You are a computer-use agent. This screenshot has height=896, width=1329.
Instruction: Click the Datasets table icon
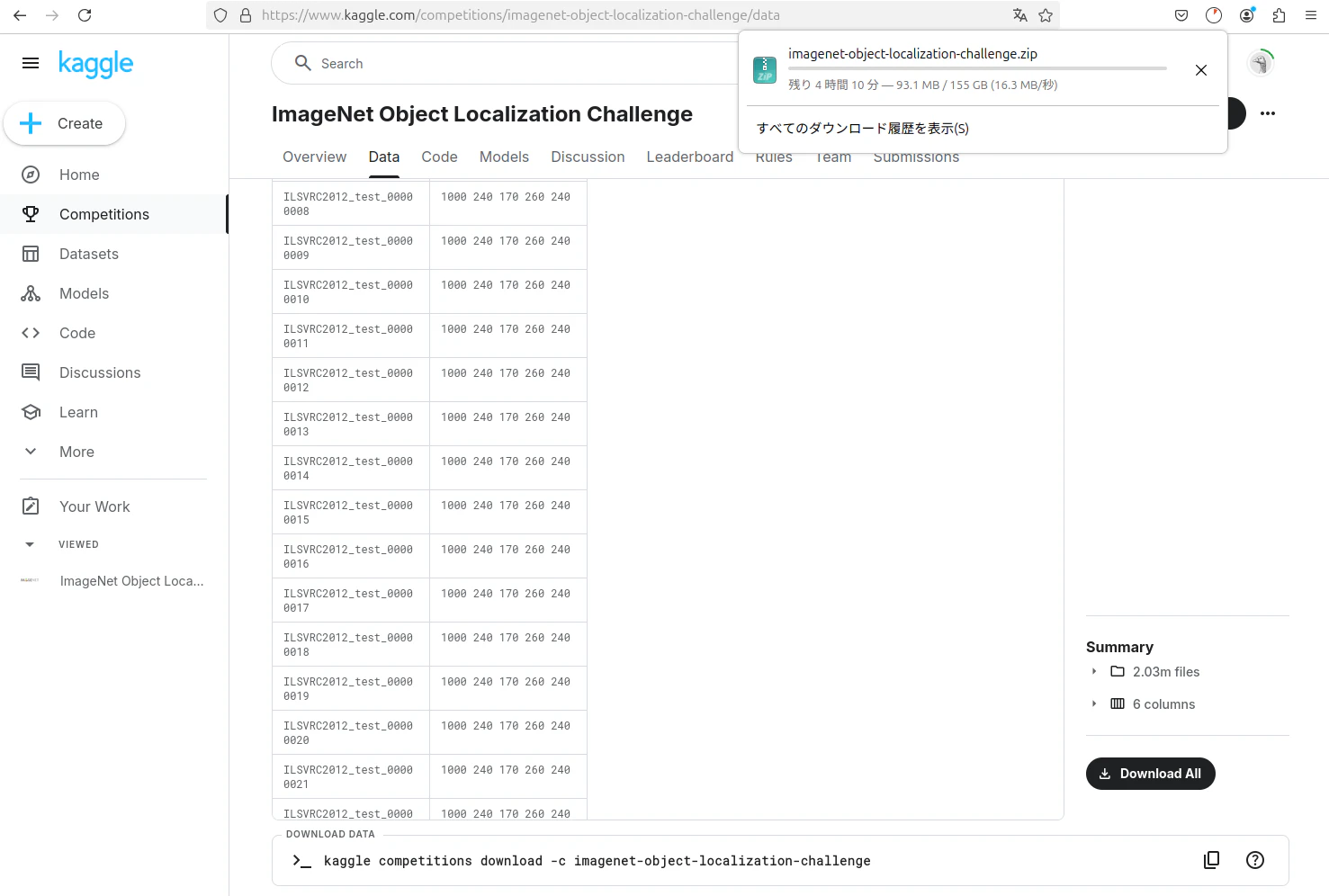point(31,254)
